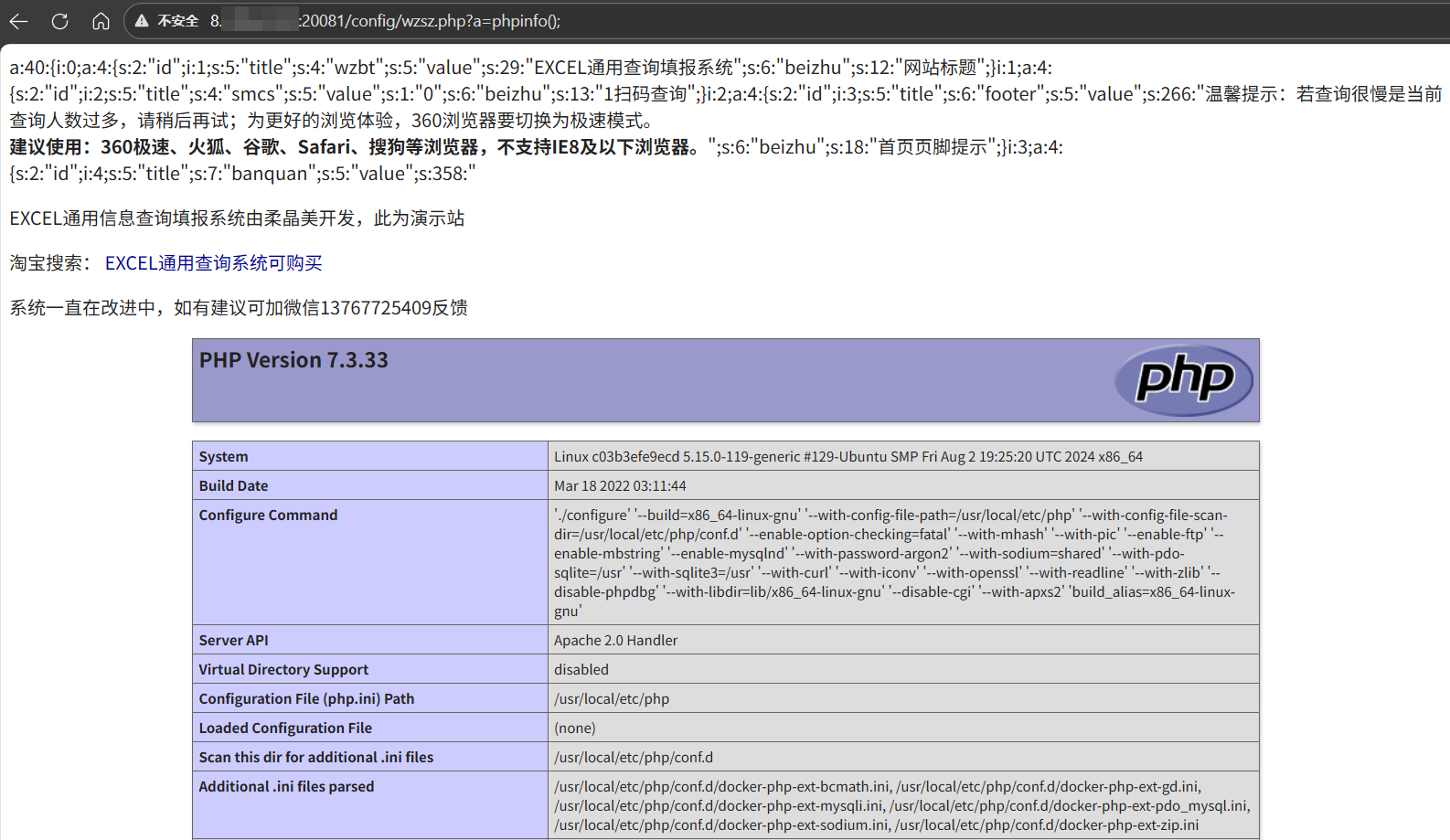
Task: Click the Build Date value cell
Action: [620, 485]
